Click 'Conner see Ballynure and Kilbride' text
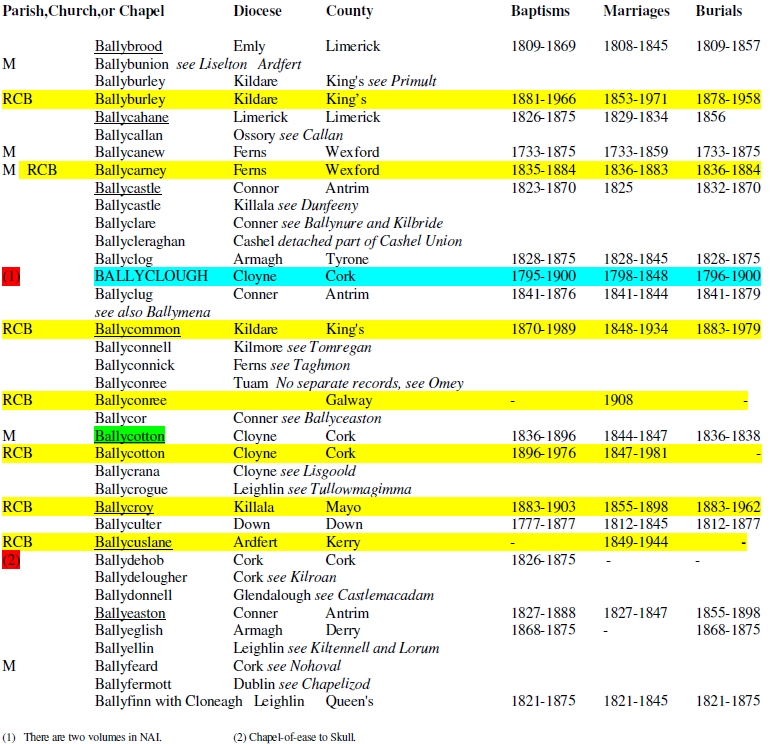The width and height of the screenshot is (772, 744). (338, 223)
